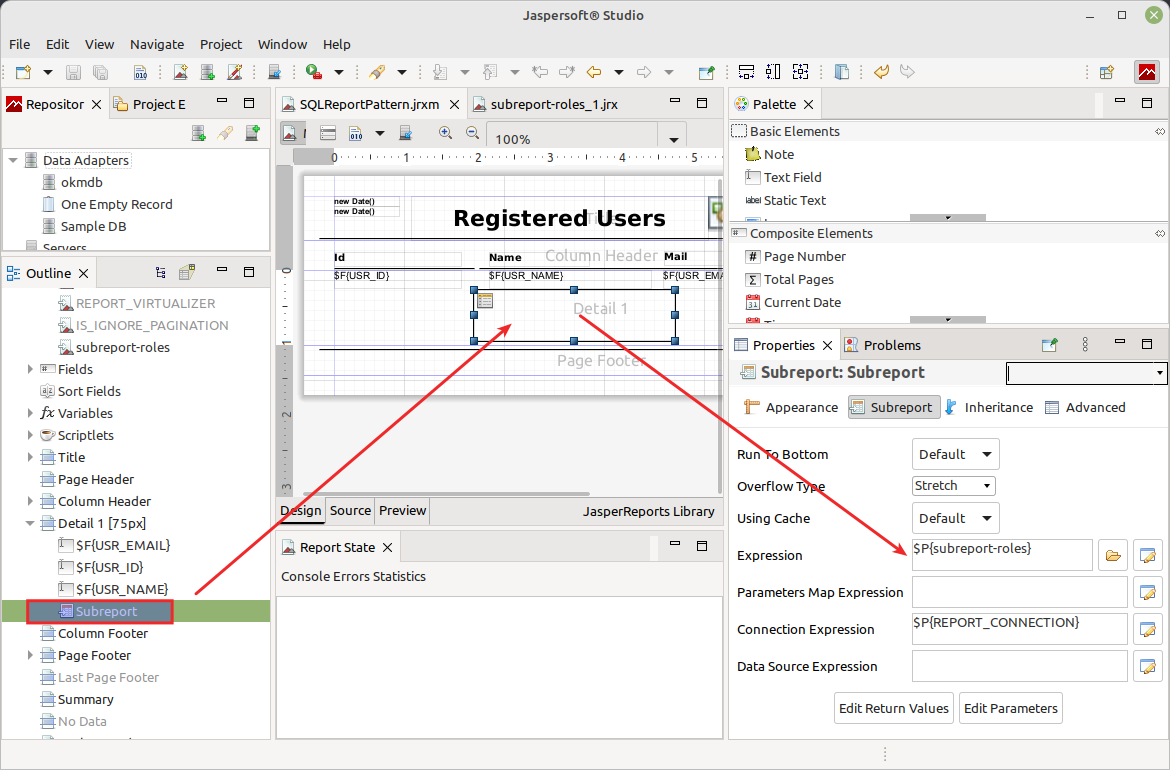Screen dimensions: 1170x770
Task: Click the Redo arrow icon in toolbar
Action: [907, 72]
